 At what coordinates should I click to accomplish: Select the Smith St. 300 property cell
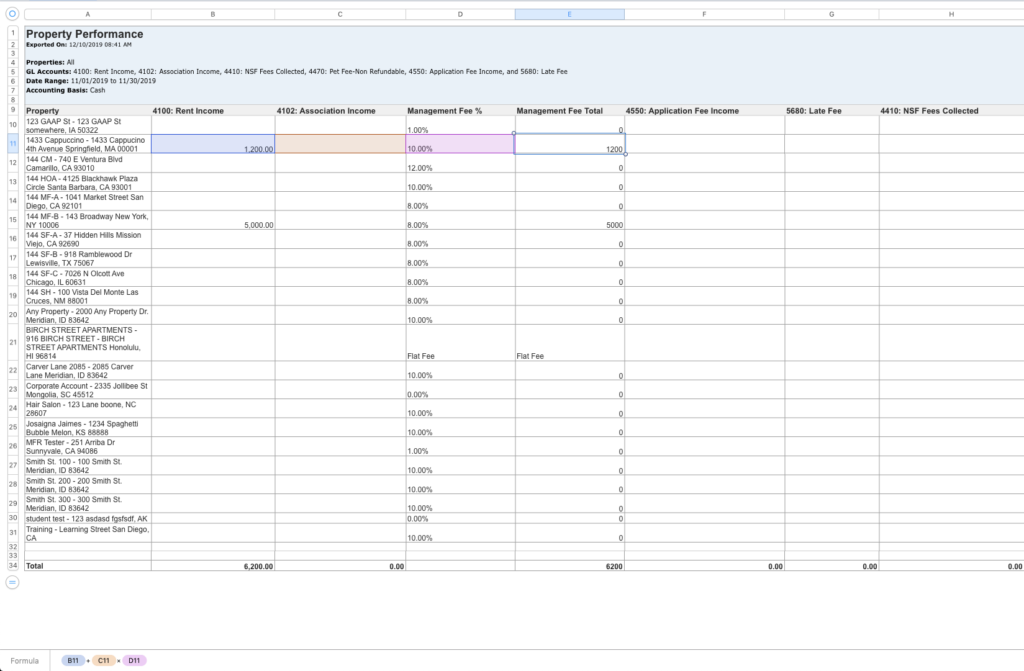[88, 504]
